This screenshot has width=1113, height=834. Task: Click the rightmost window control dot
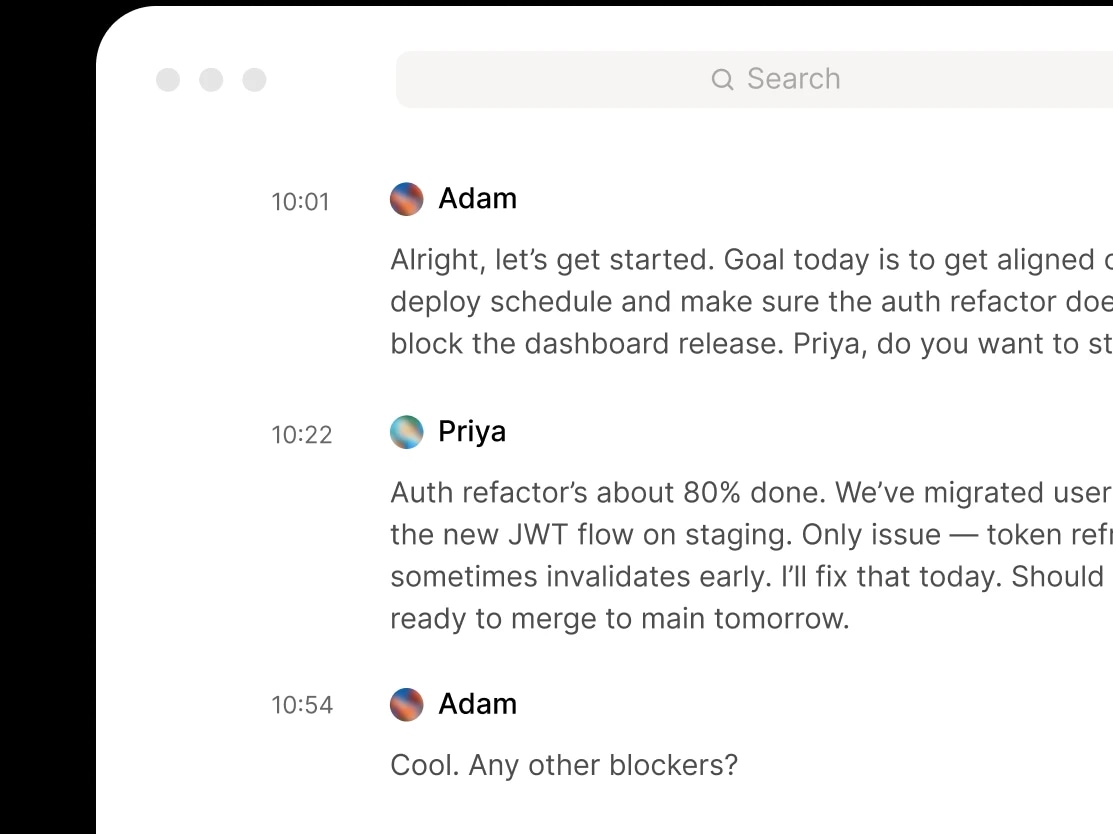point(254,80)
